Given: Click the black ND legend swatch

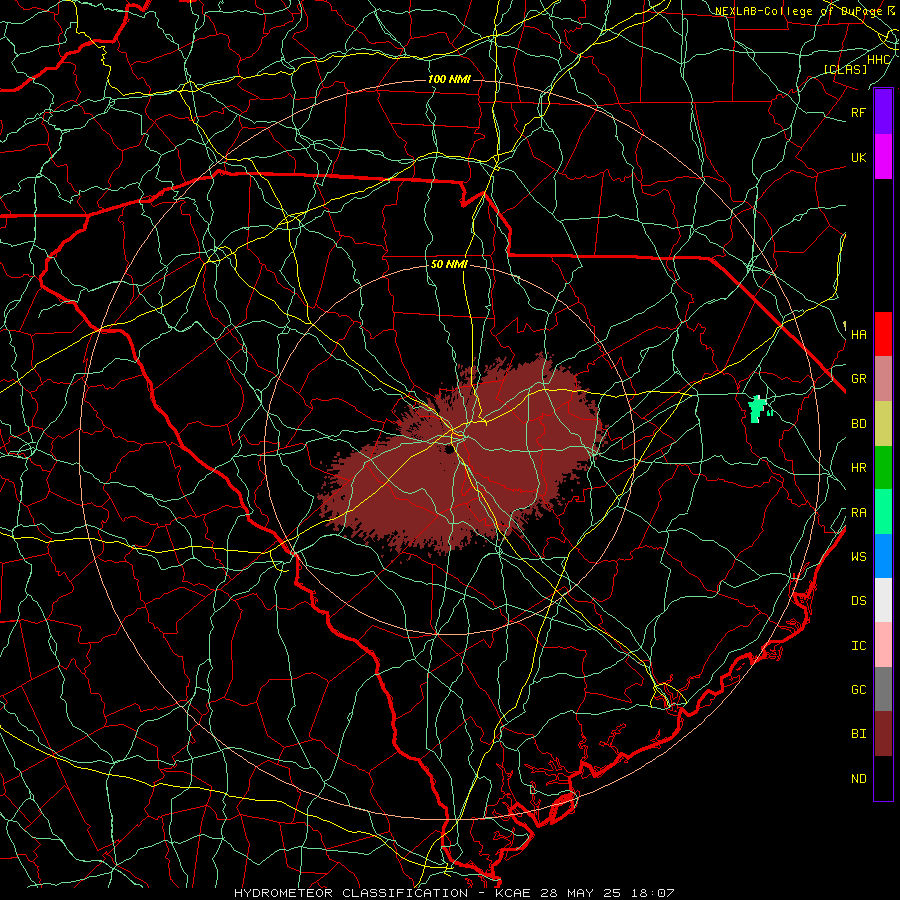Looking at the screenshot, I should tap(883, 778).
